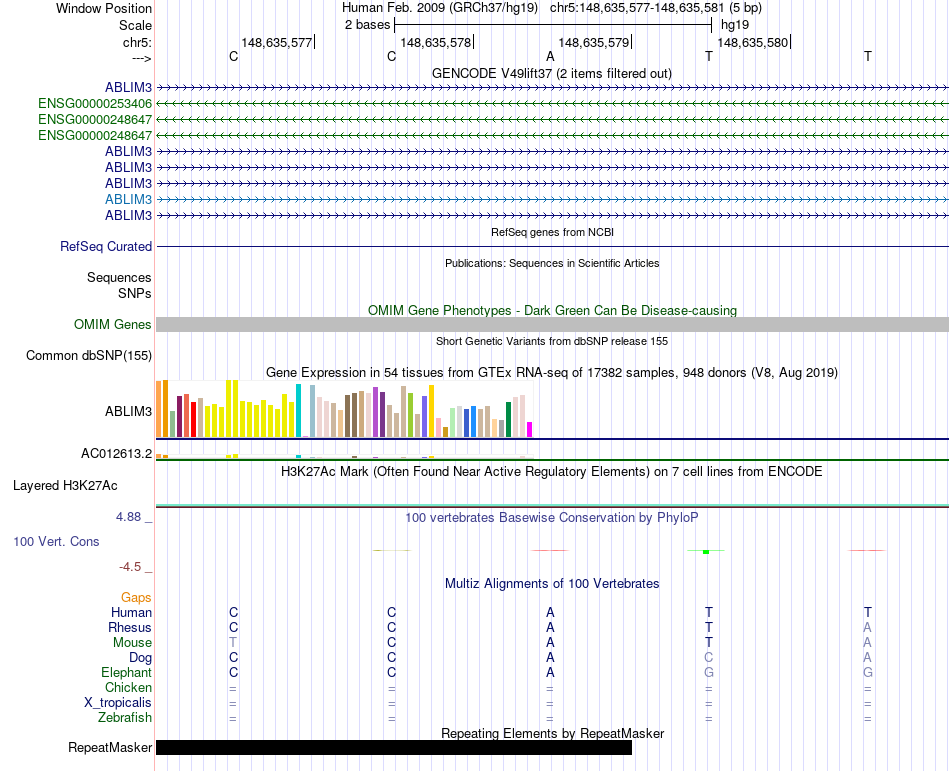The height and width of the screenshot is (771, 950).
Task: Click the chr5: ruler label
Action: 137,42
